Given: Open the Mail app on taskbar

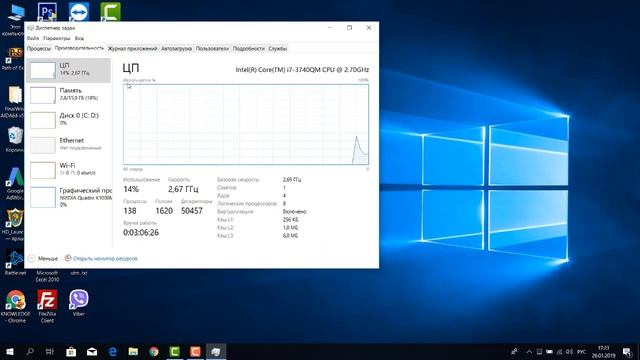Looking at the screenshot, I should 92,351.
